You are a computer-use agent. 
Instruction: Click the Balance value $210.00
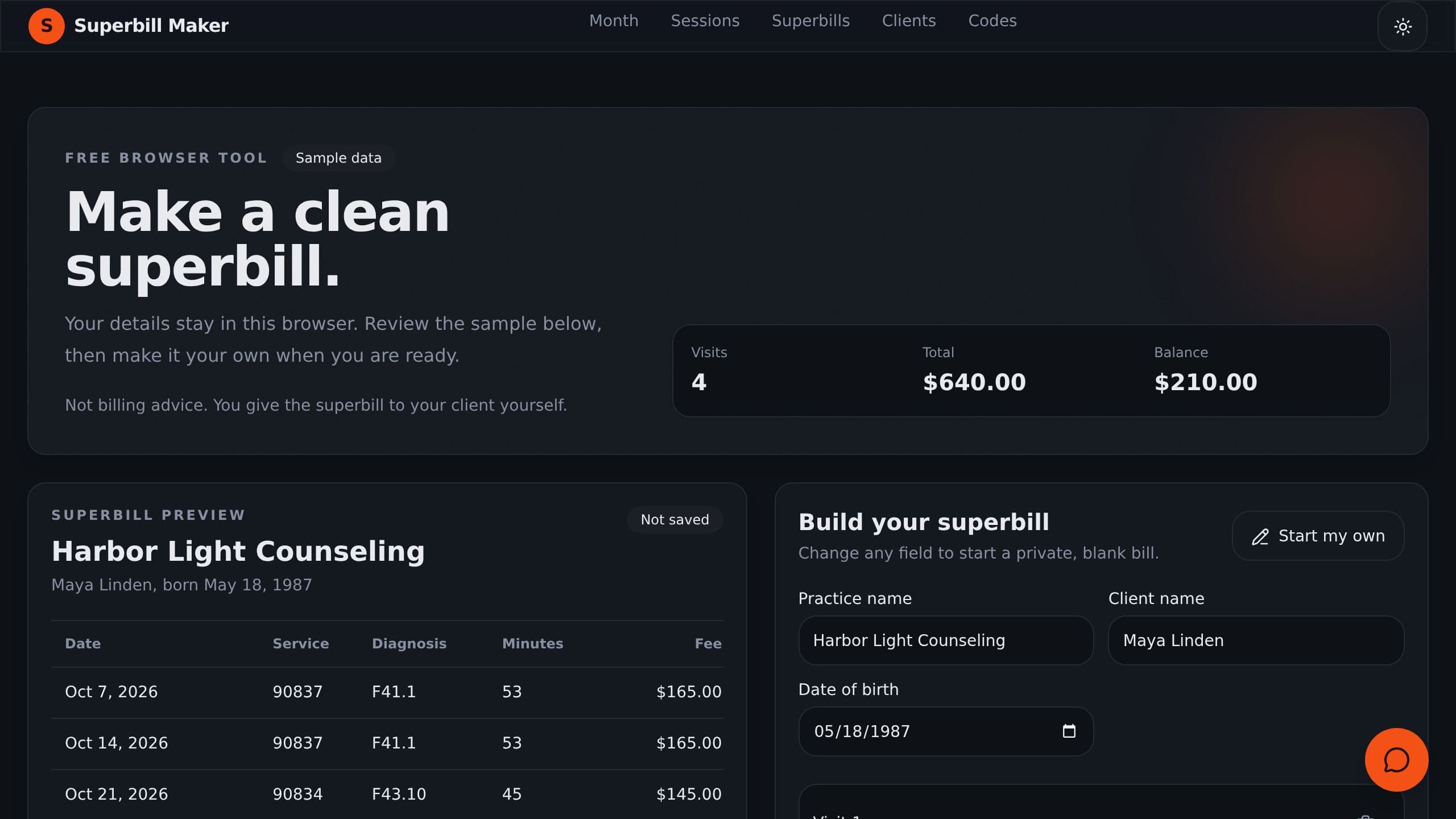1206,382
